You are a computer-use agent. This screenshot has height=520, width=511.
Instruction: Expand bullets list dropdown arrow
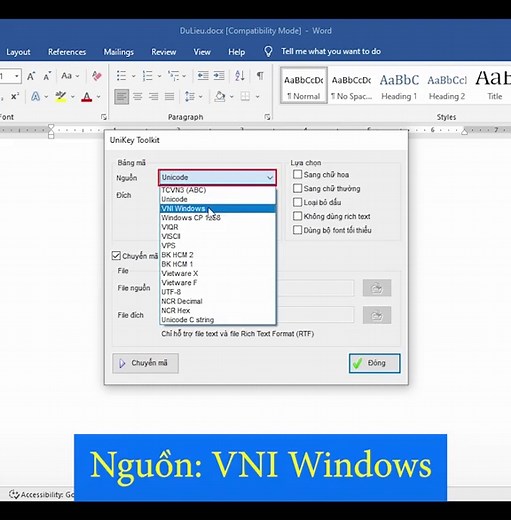pos(133,76)
